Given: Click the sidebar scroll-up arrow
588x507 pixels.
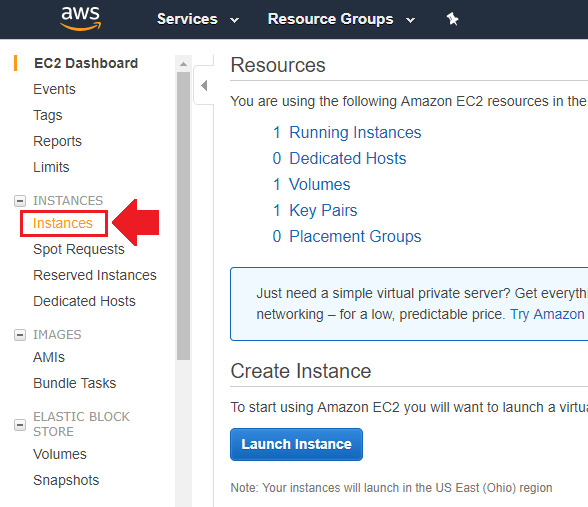Looking at the screenshot, I should click(x=183, y=64).
